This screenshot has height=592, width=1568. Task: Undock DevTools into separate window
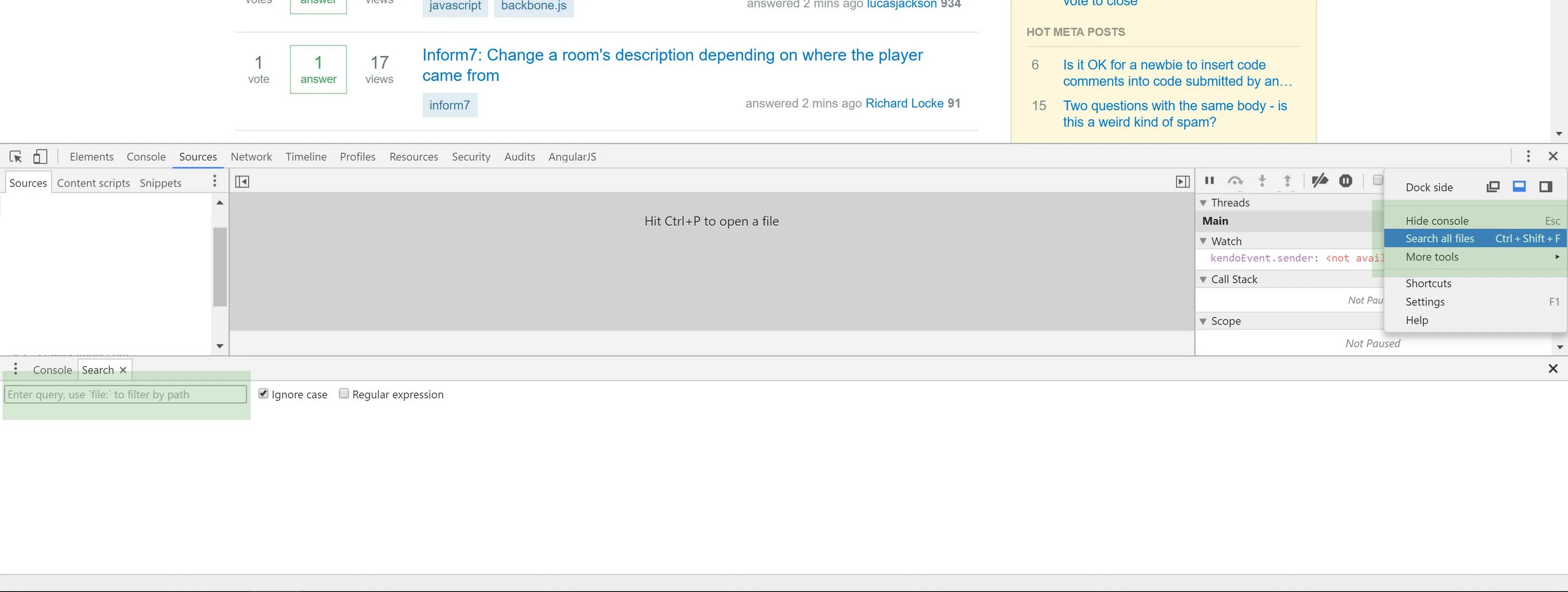click(1493, 186)
